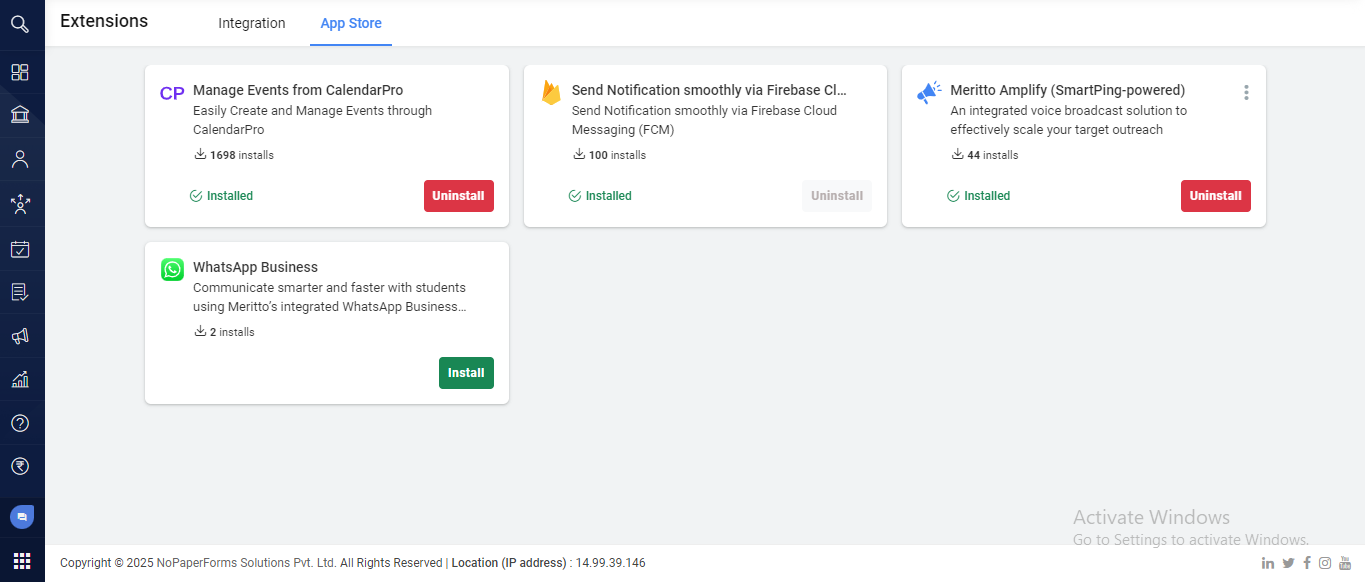Expand Meritto Amplify three-dot options menu

tap(1246, 93)
